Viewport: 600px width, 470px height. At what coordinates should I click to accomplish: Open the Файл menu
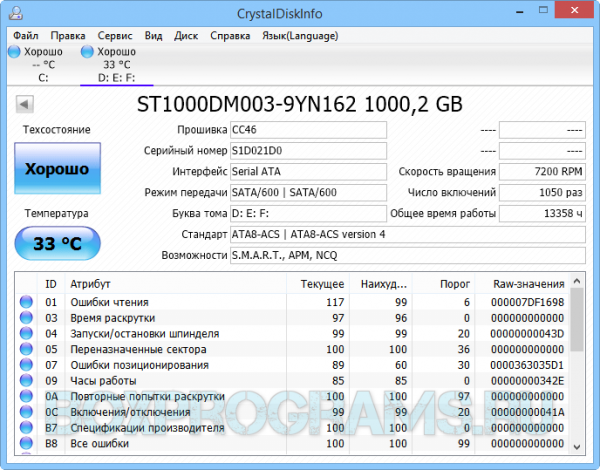26,36
